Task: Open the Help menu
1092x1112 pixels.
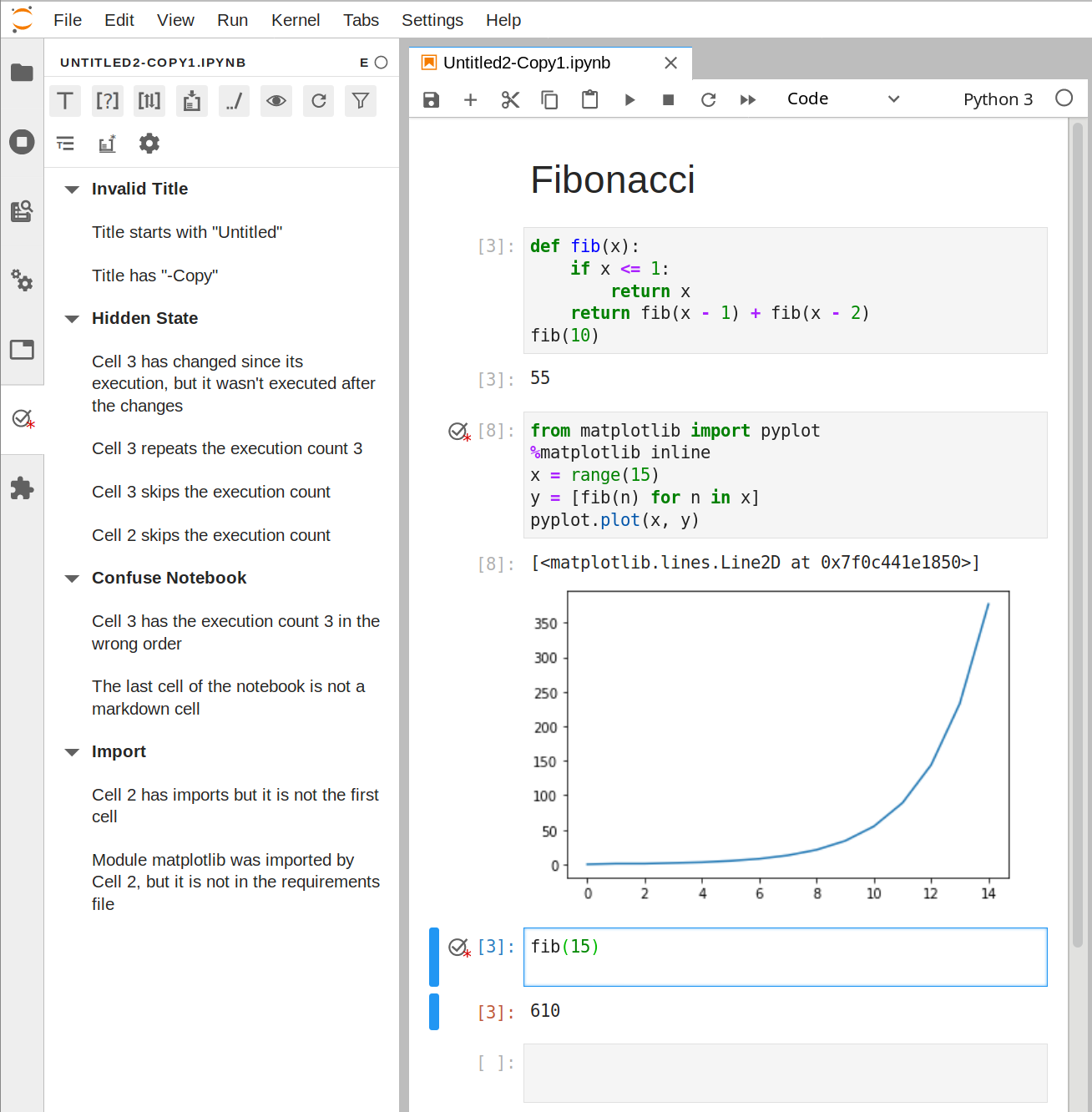Action: tap(503, 20)
